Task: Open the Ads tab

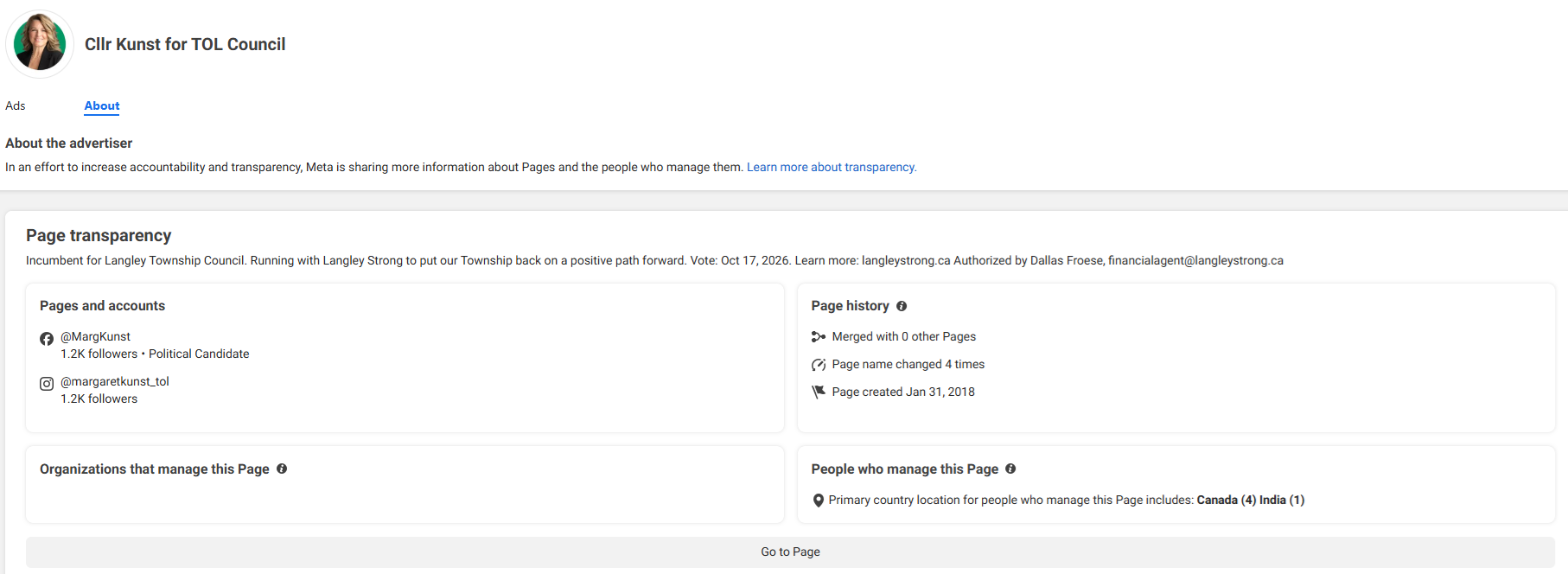Action: (16, 105)
